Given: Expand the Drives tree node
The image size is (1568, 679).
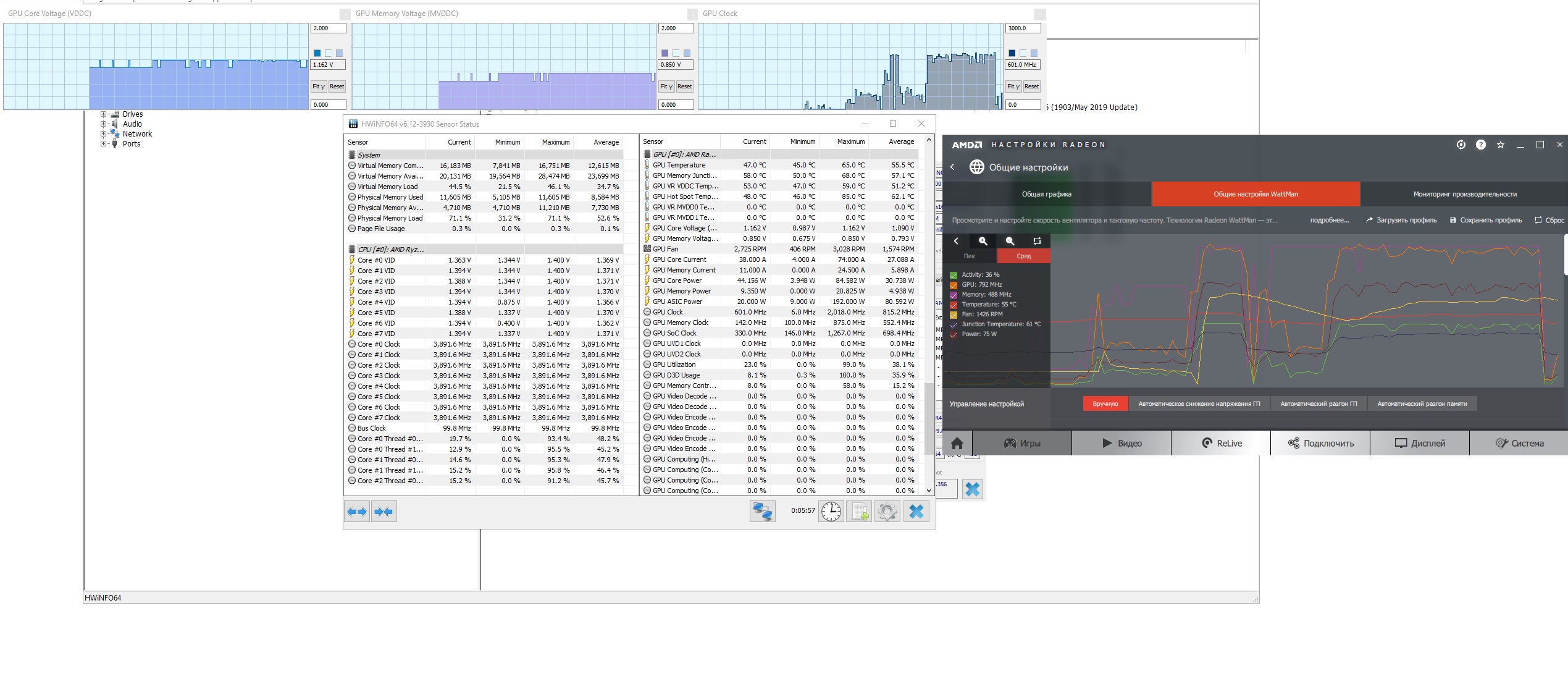Looking at the screenshot, I should [104, 114].
